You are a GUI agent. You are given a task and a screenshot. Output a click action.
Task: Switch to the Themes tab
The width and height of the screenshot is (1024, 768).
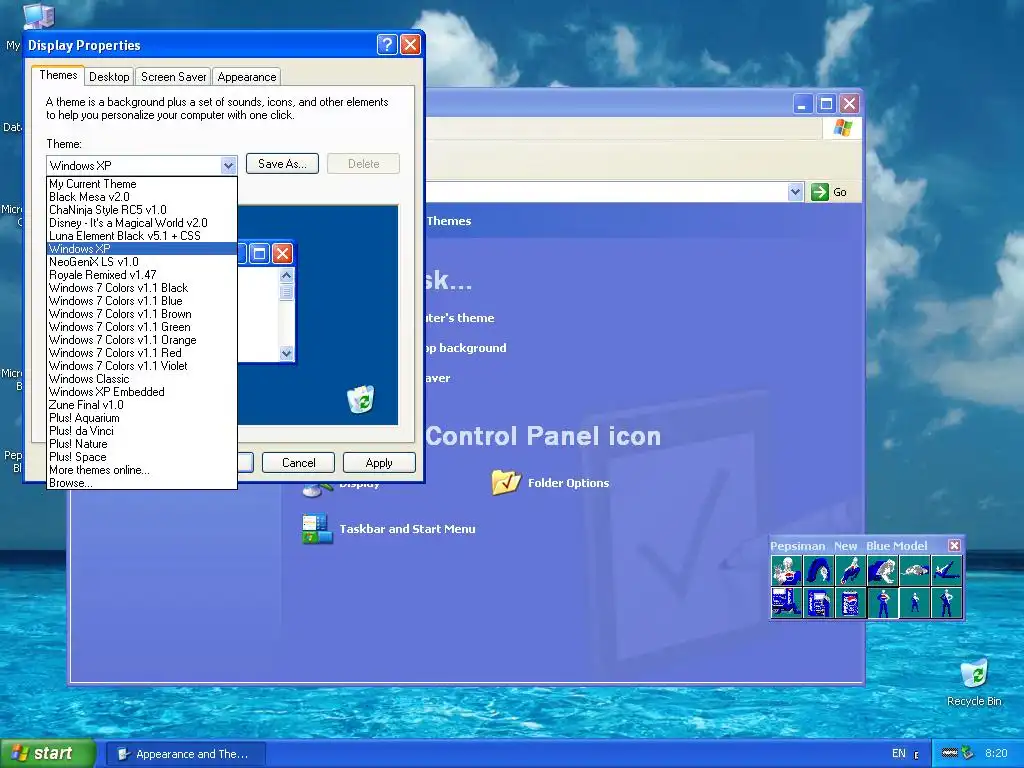(x=58, y=75)
